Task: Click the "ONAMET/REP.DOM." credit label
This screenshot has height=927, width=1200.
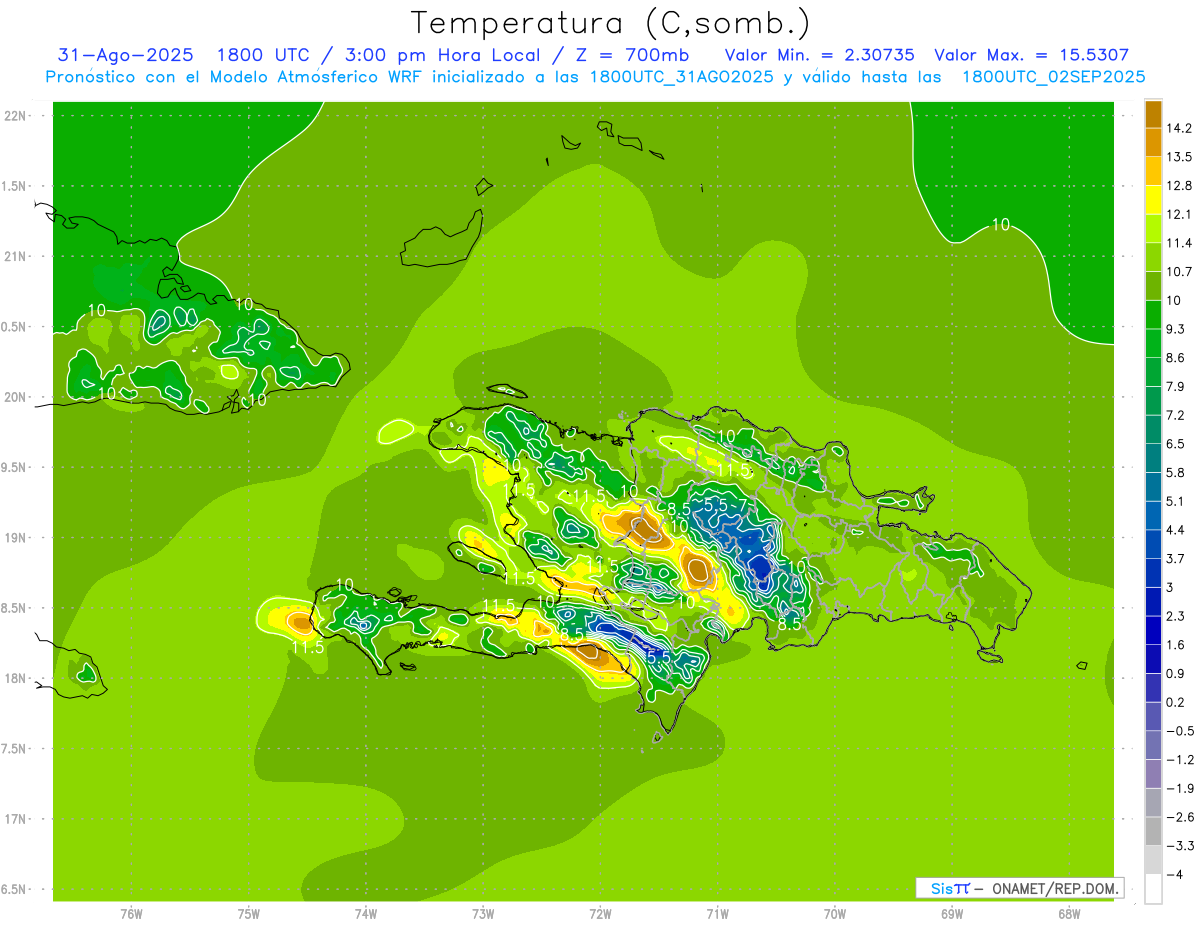Action: tap(1054, 888)
